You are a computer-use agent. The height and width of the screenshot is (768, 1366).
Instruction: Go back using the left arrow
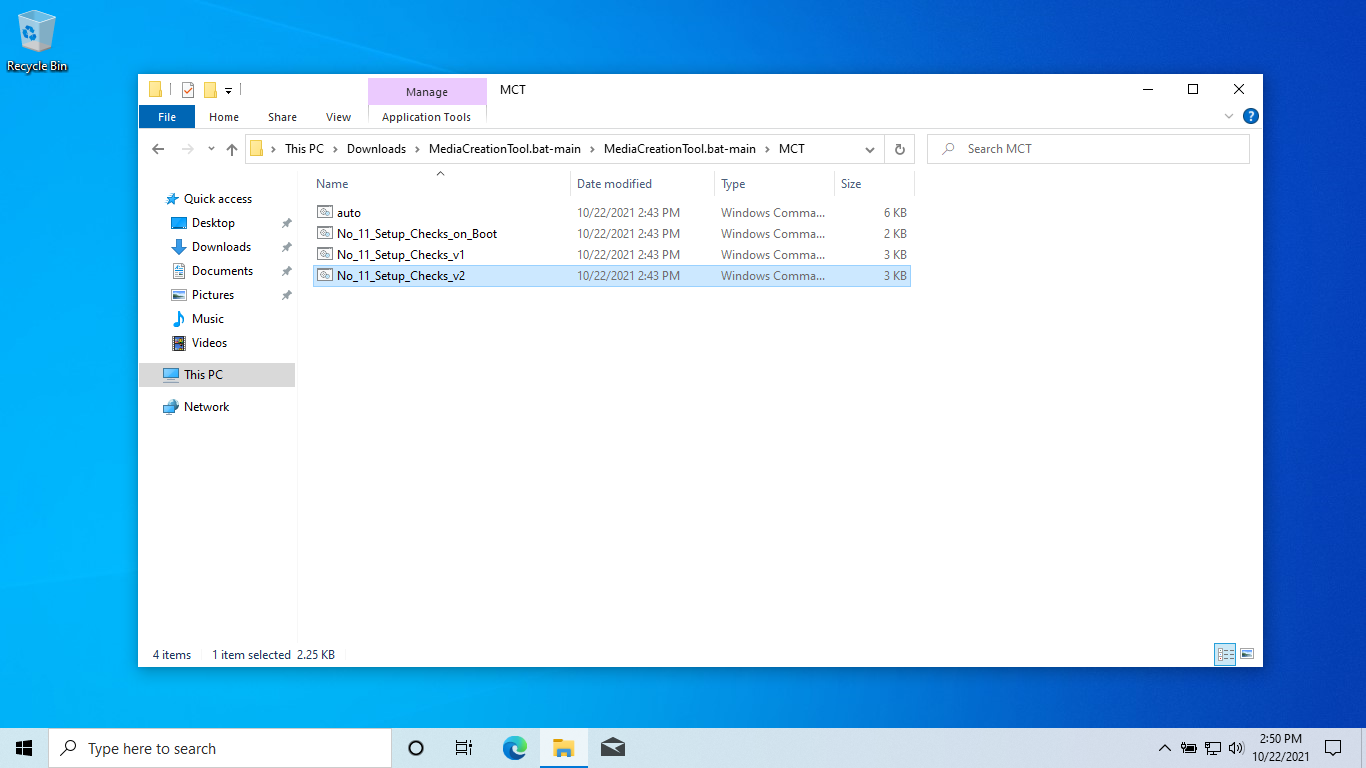[158, 149]
